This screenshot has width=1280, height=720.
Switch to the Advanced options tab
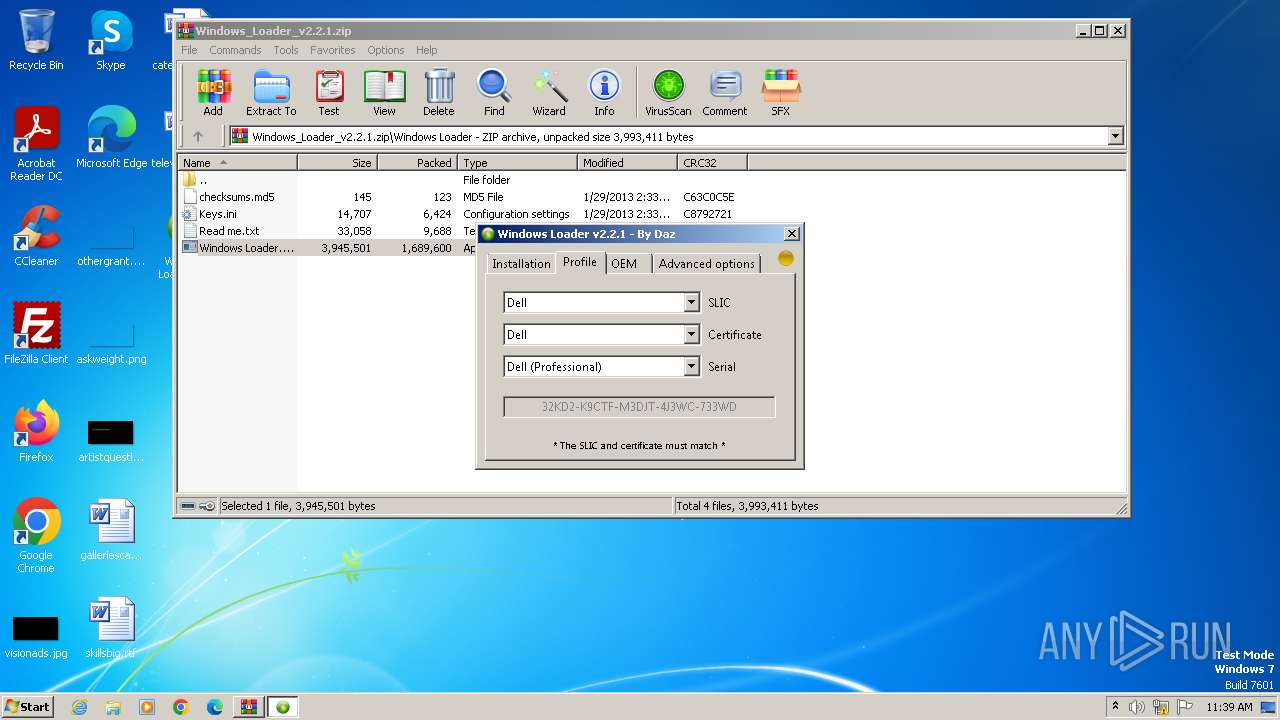(x=707, y=264)
